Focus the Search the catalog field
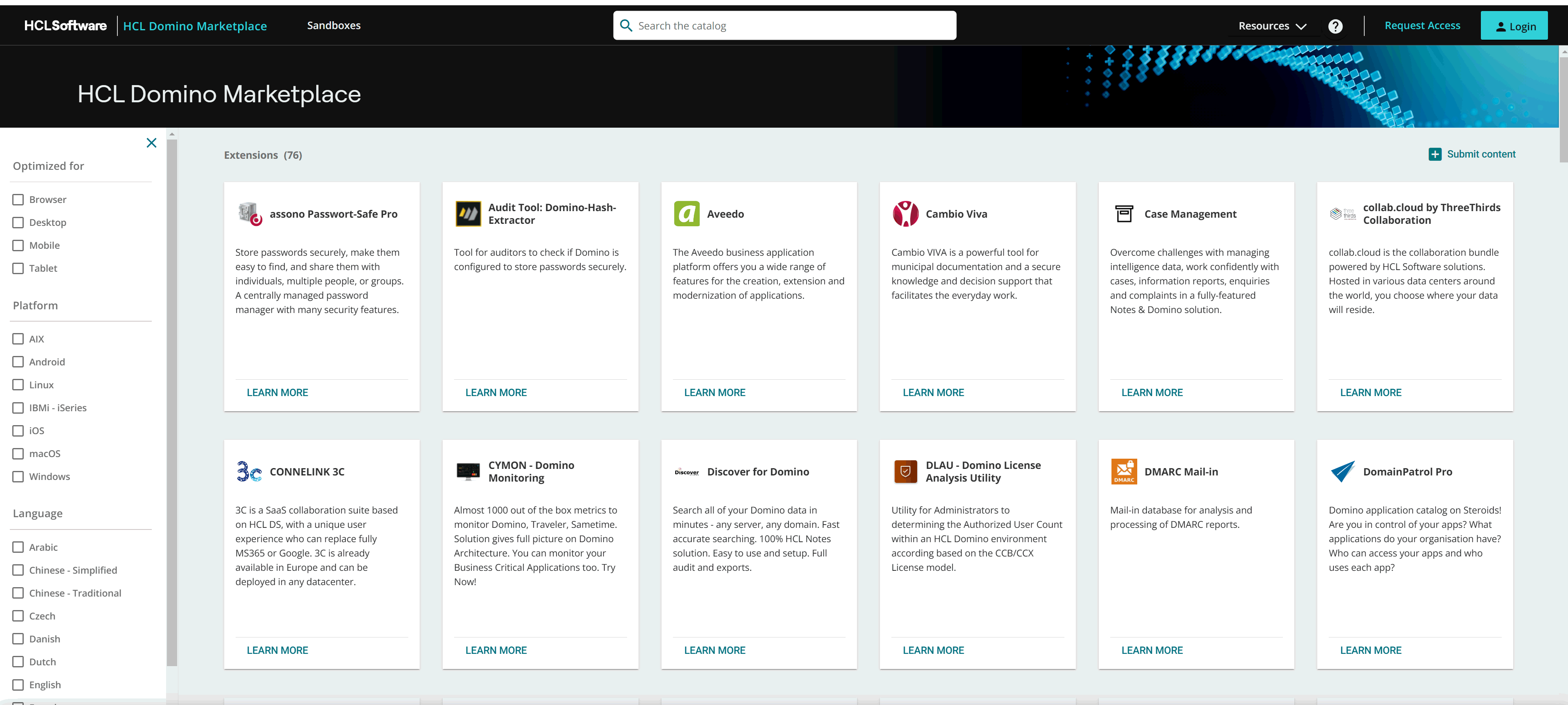This screenshot has height=705, width=1568. [x=785, y=25]
